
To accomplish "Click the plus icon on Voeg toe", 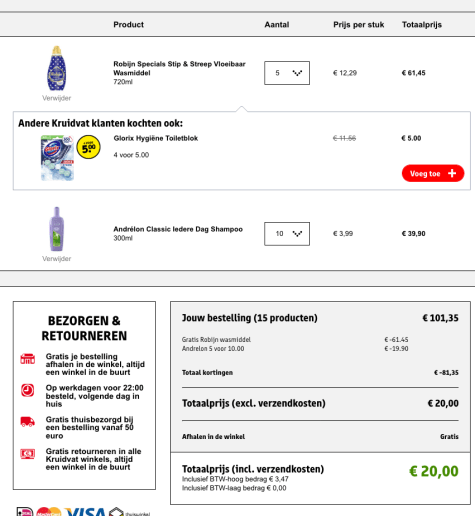I will 452,173.
